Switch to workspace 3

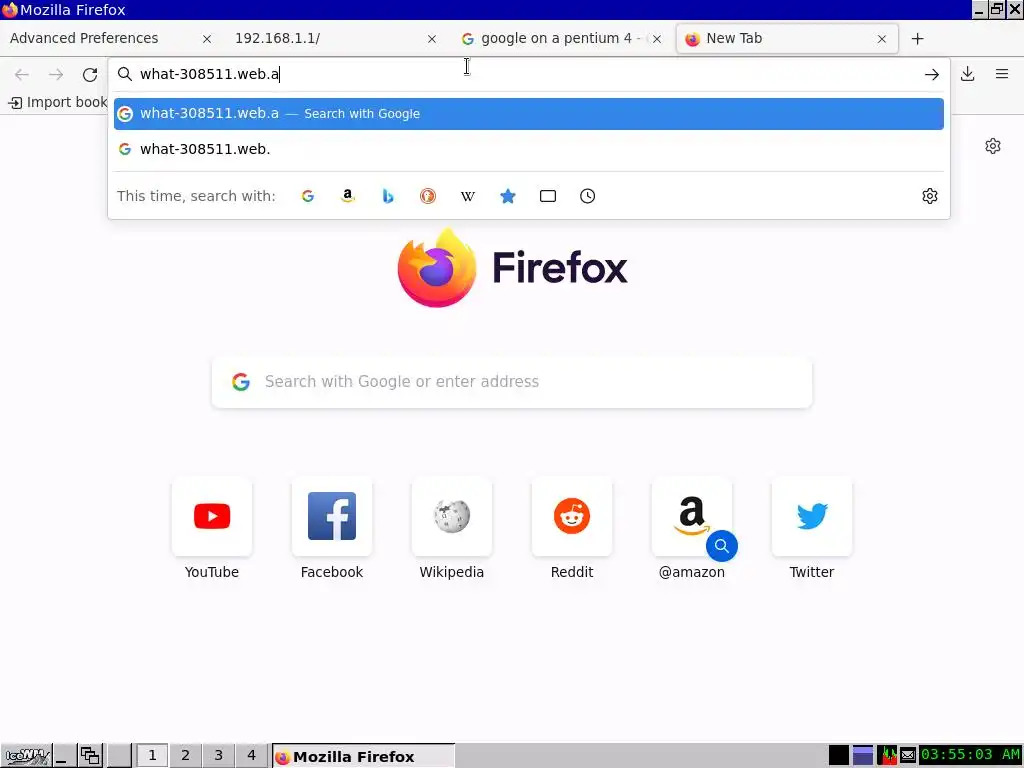point(218,756)
